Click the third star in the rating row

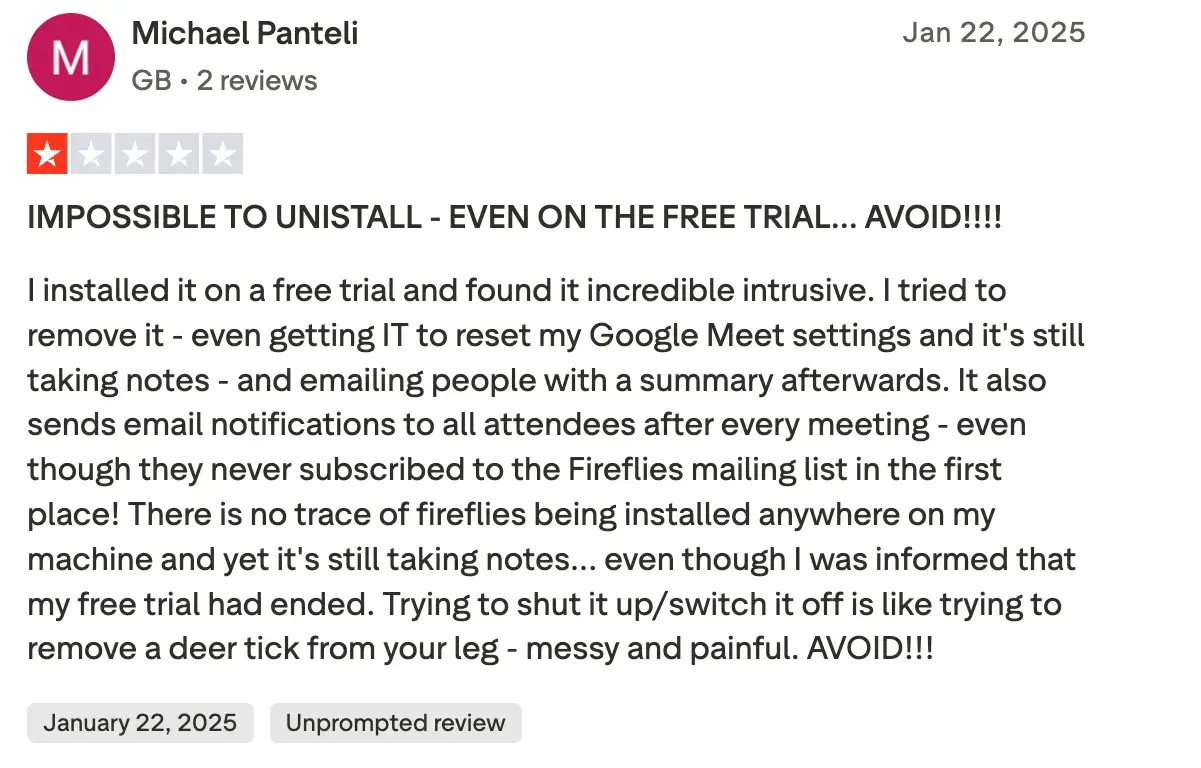click(x=134, y=153)
